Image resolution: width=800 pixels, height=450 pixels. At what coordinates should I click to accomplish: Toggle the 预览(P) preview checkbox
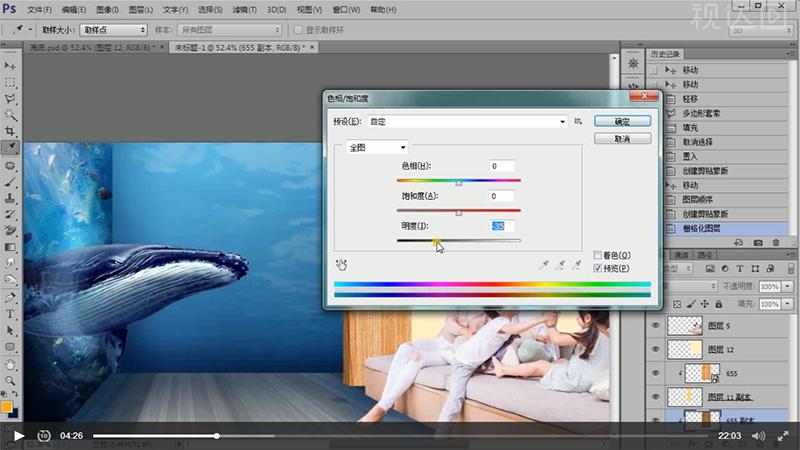(x=597, y=268)
